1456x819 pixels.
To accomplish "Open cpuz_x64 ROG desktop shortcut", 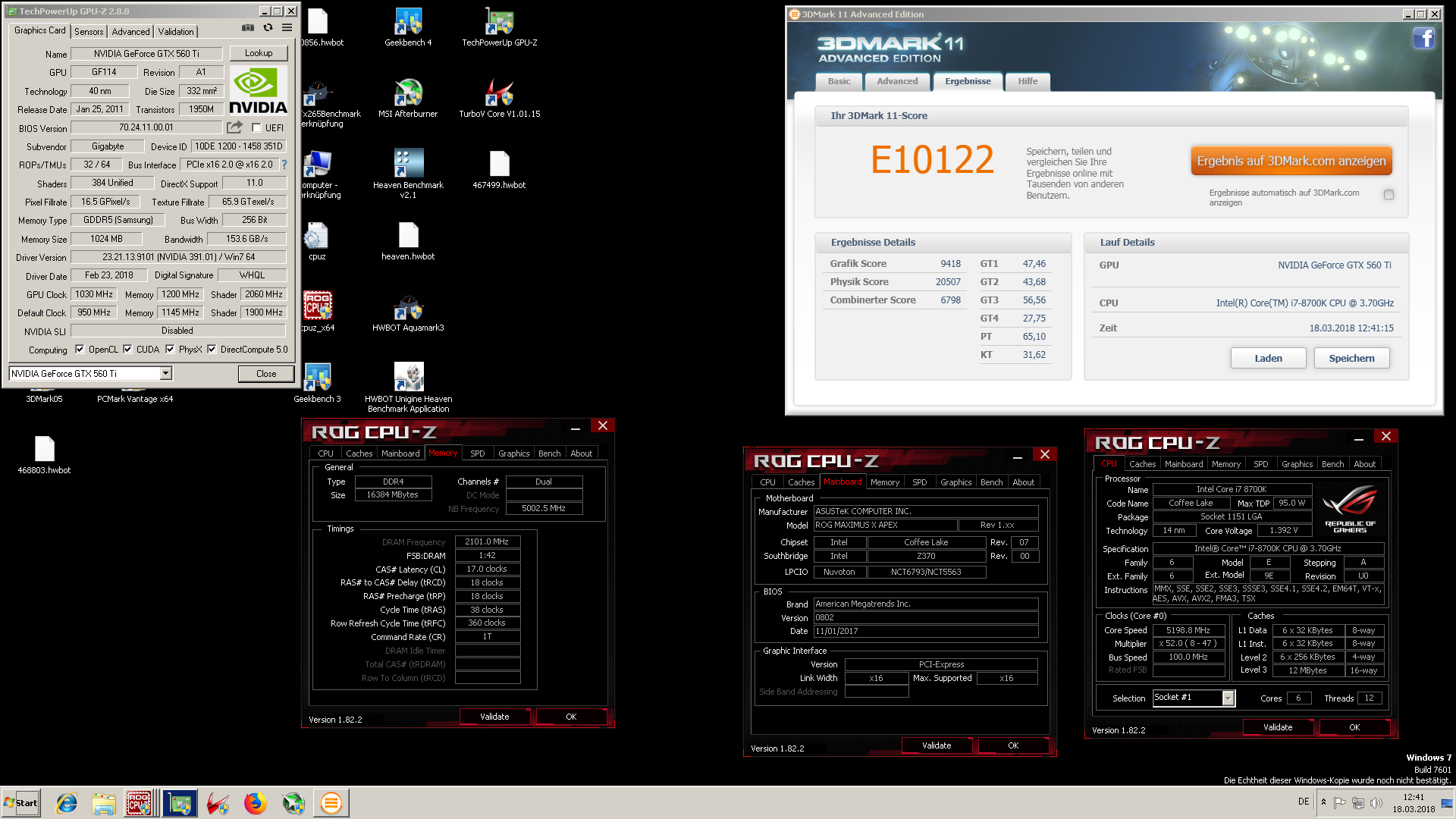I will [x=318, y=312].
